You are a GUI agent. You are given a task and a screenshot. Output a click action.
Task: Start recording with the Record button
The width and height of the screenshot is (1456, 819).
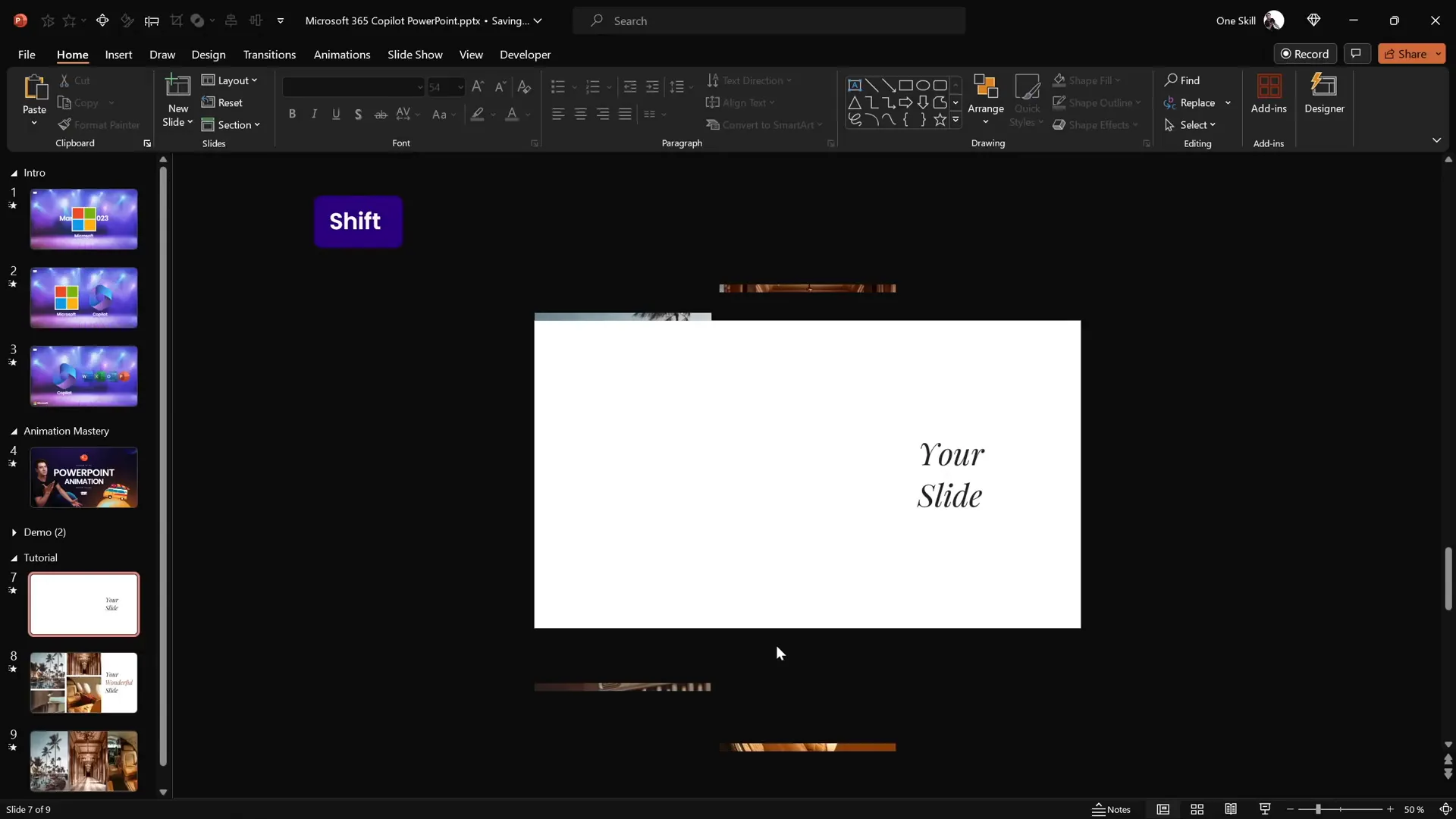(x=1306, y=53)
